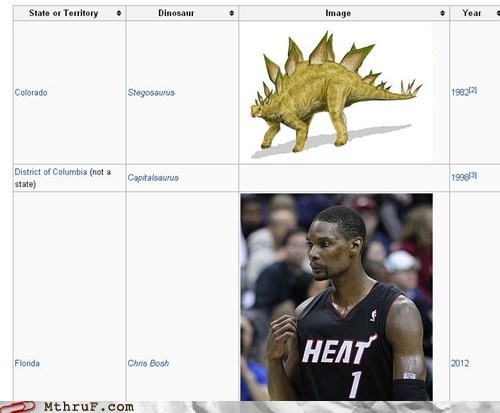500x413 pixels.
Task: Open the District of Columbia link
Action: [51, 172]
